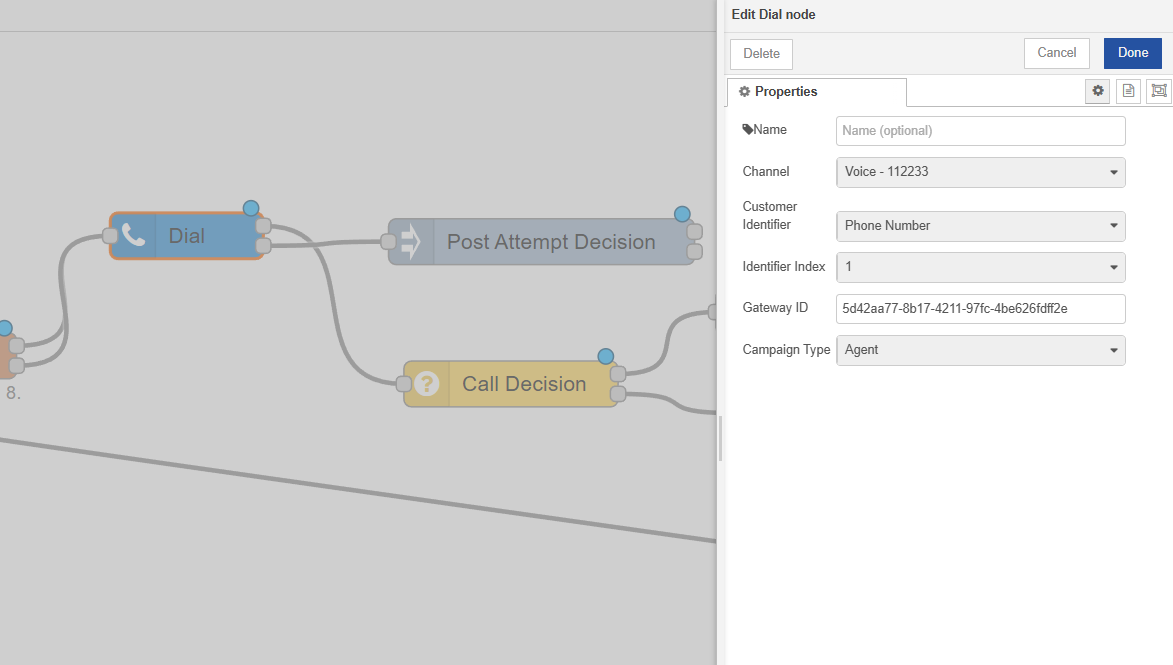Click the phone icon on Dial node

133,236
